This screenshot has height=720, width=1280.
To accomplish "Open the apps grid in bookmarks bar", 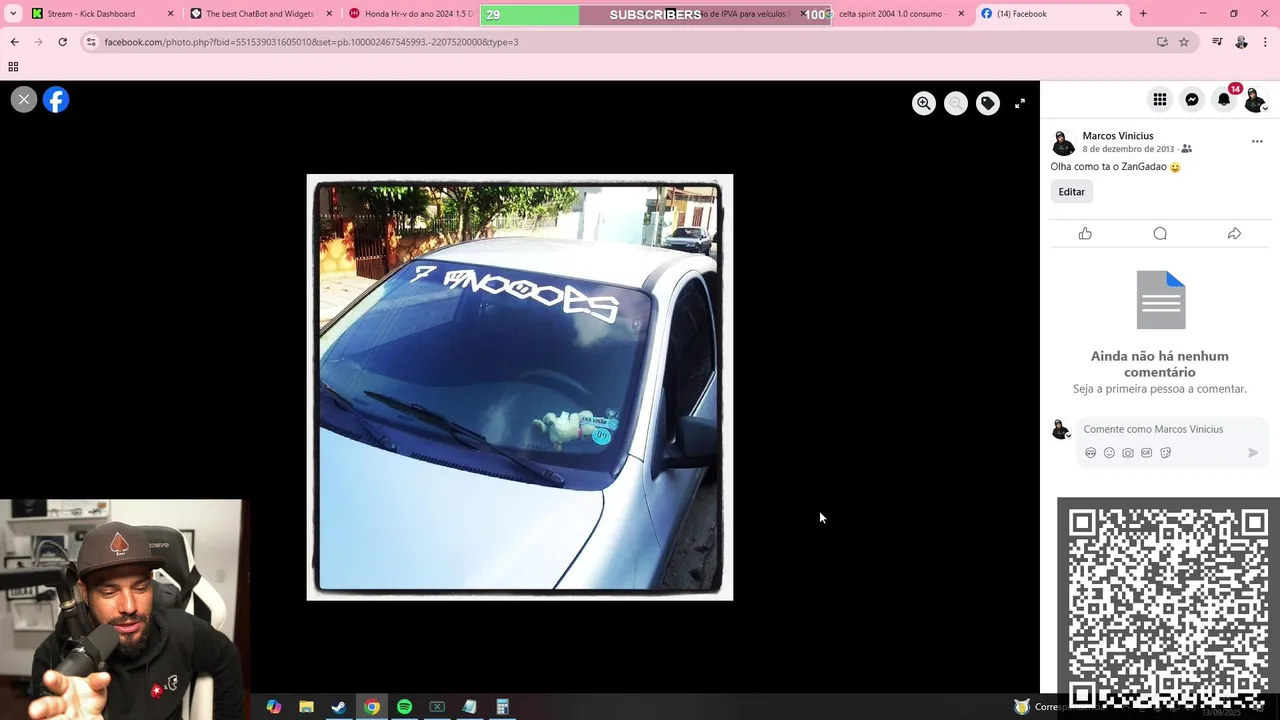I will coord(13,67).
